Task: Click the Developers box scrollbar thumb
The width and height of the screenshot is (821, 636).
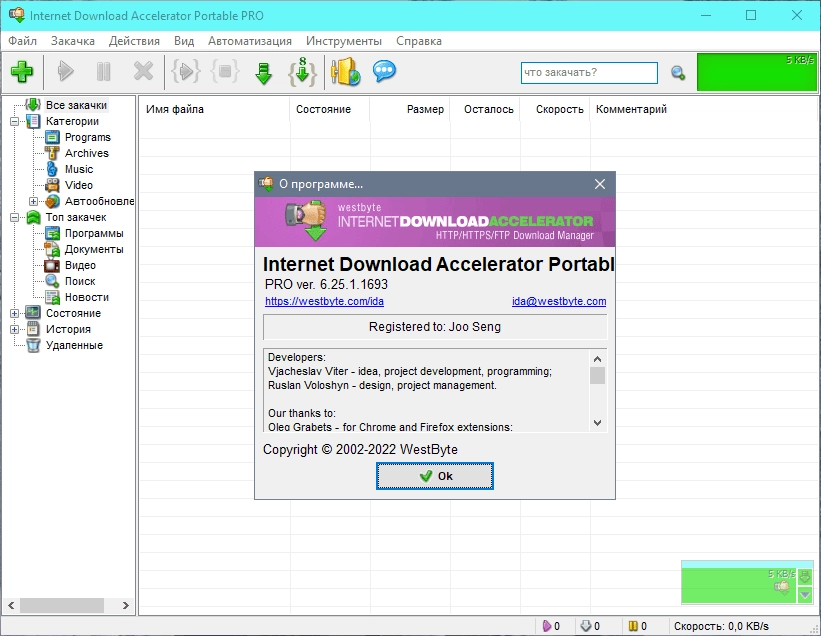Action: coord(597,376)
